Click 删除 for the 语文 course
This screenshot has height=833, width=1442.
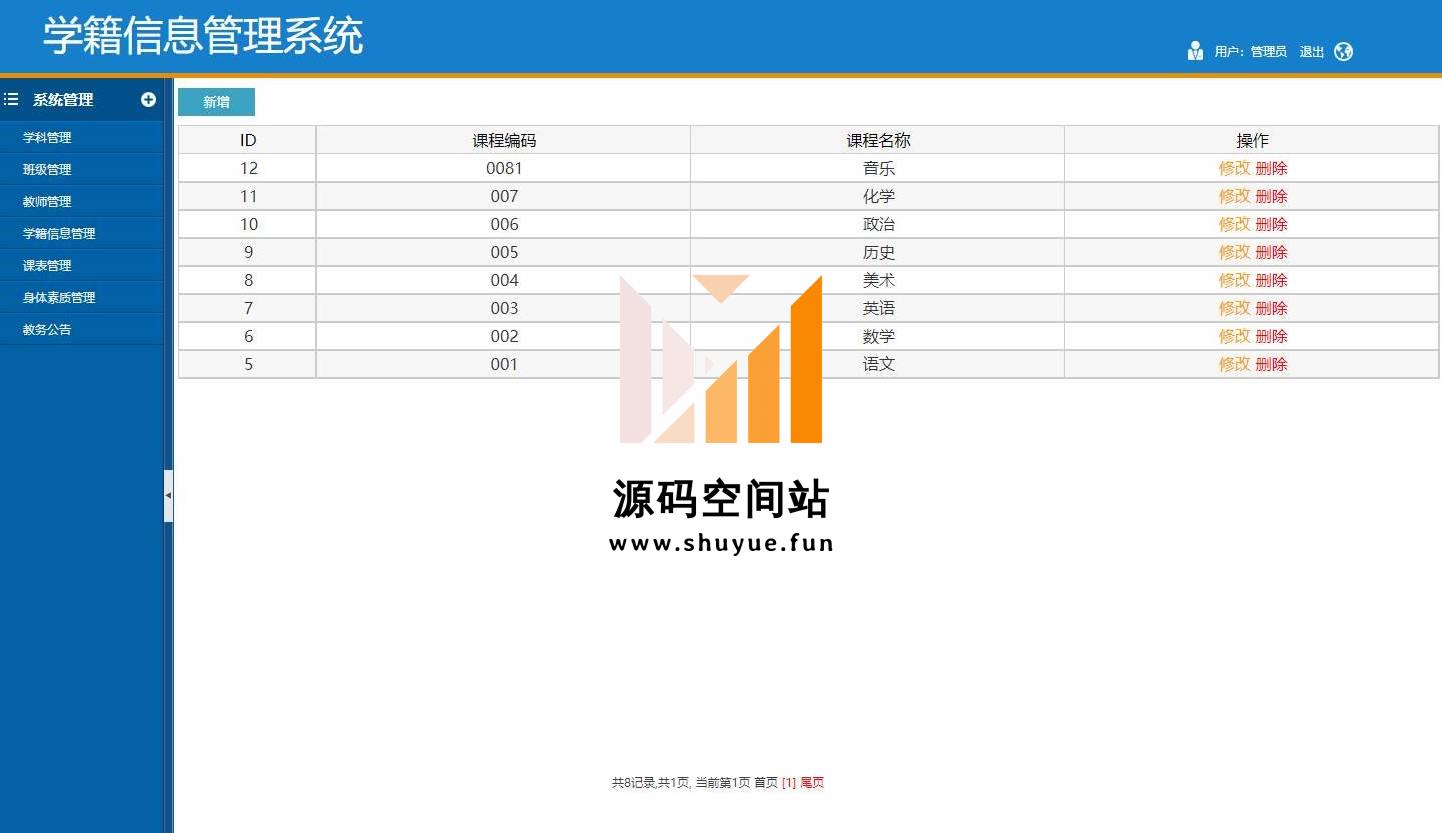pos(1271,364)
